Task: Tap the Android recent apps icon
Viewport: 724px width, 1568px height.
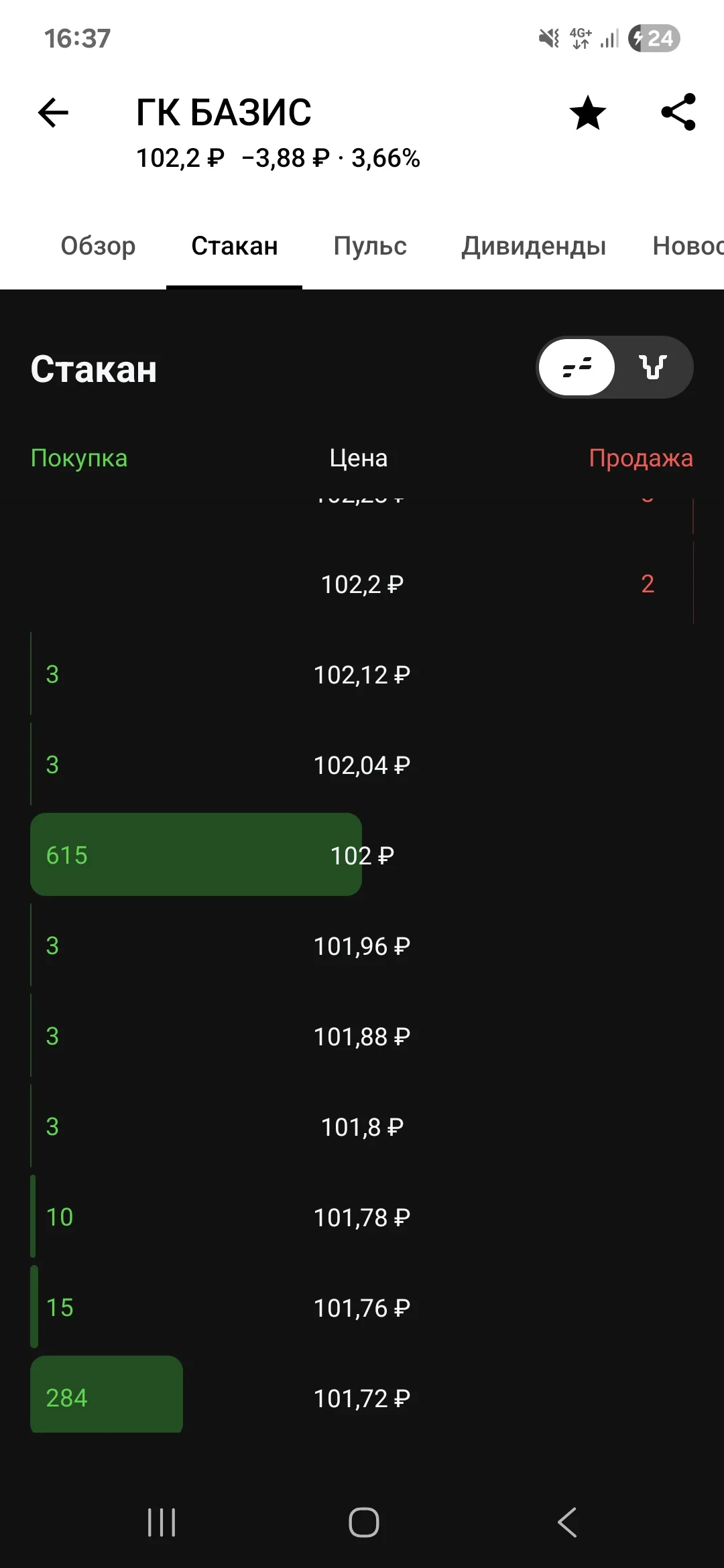Action: [x=162, y=1522]
